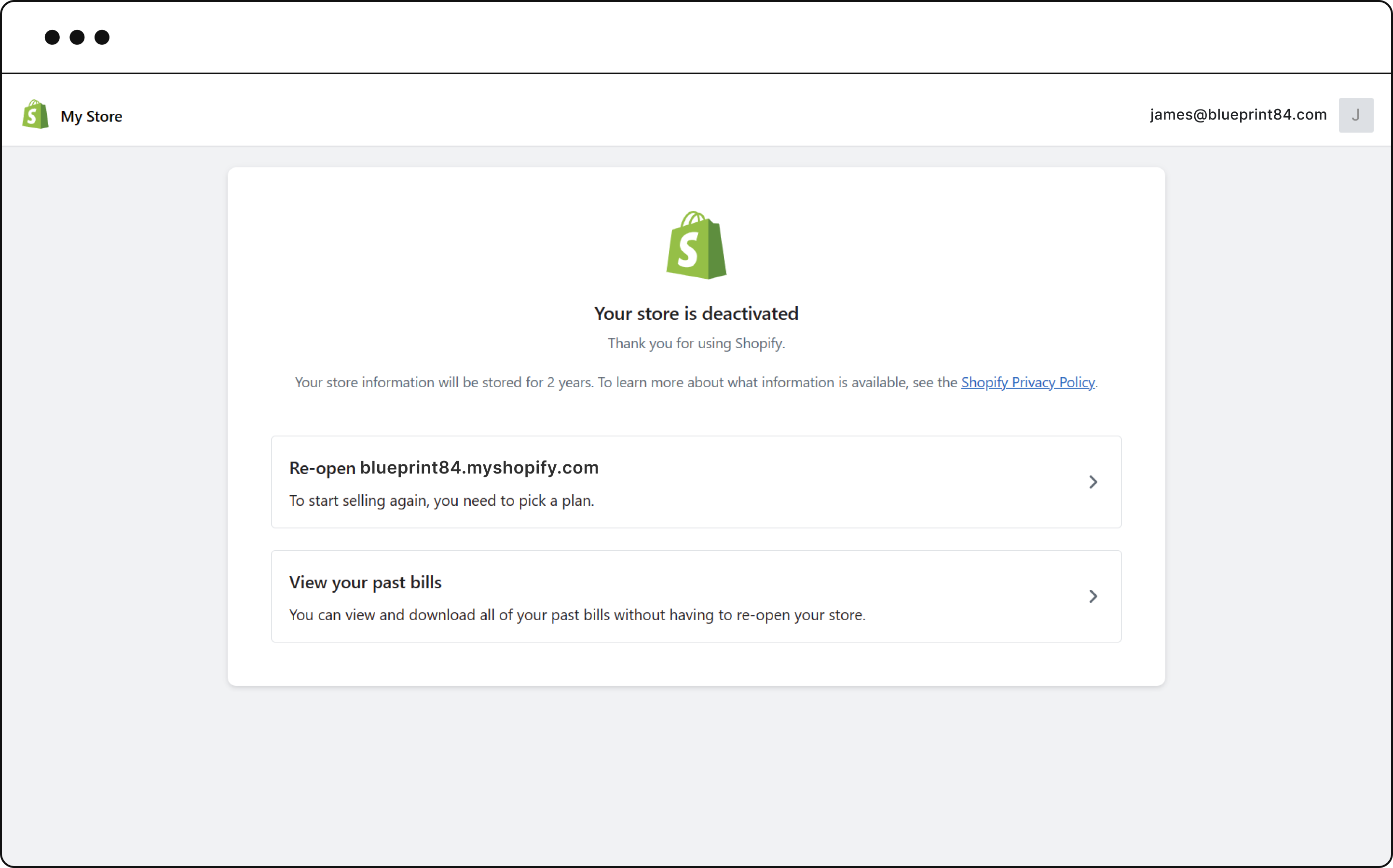This screenshot has height=868, width=1393.
Task: Click the 'Your store is deactivated' heading
Action: point(696,313)
